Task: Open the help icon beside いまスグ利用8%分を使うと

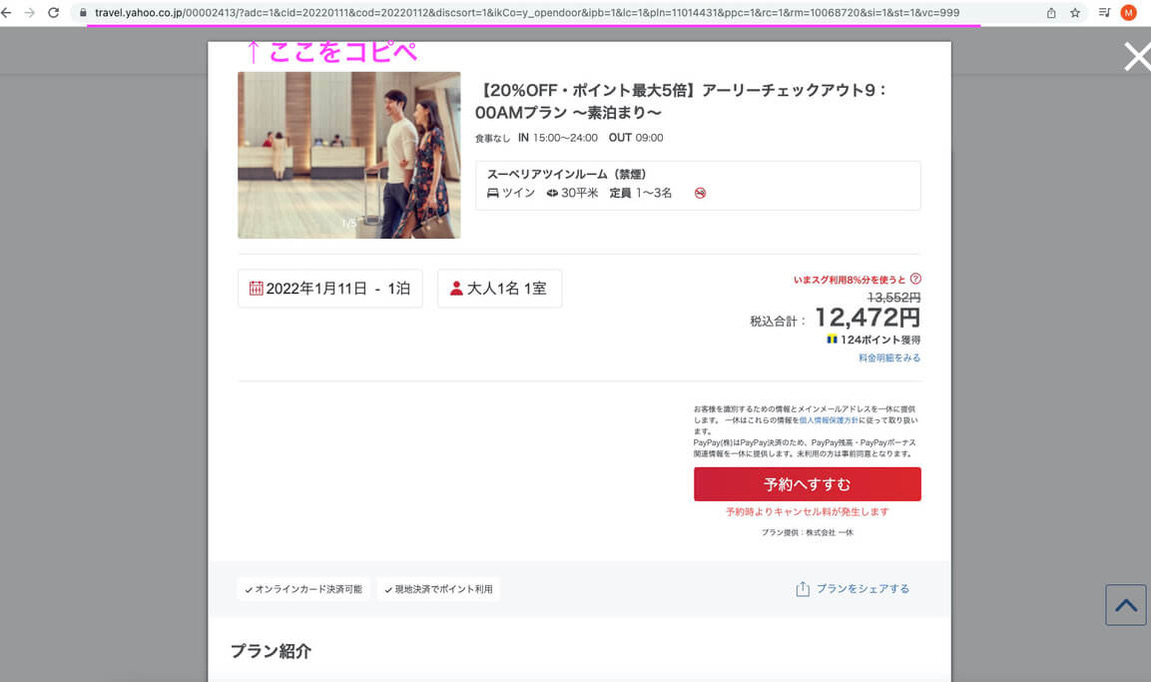Action: point(914,280)
